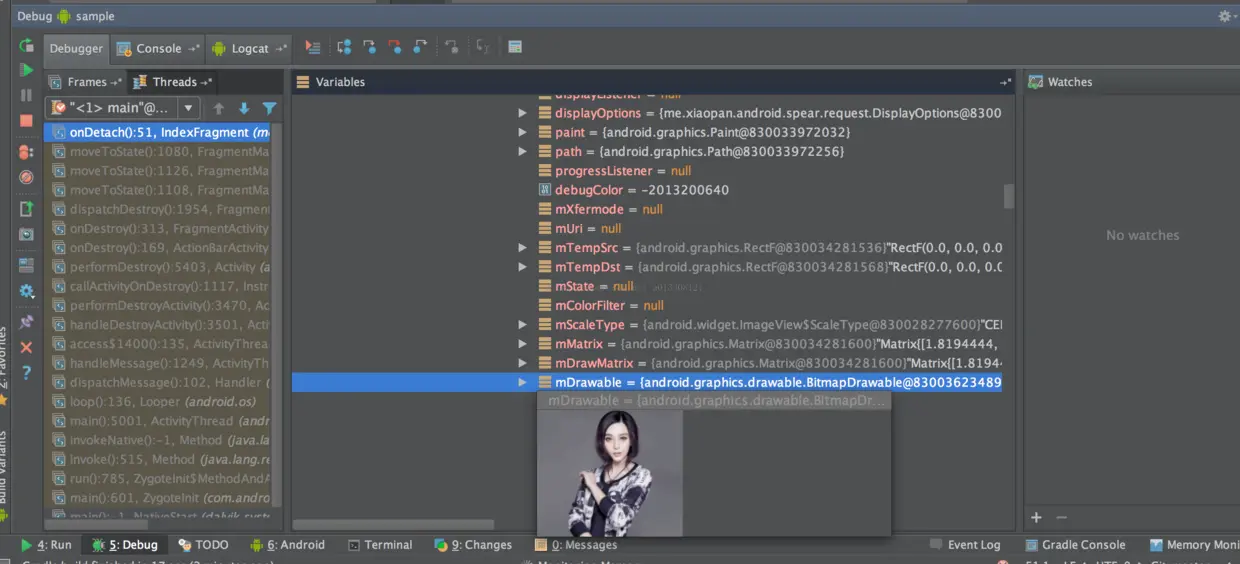
Task: Resume program with green play icon
Action: (26, 70)
